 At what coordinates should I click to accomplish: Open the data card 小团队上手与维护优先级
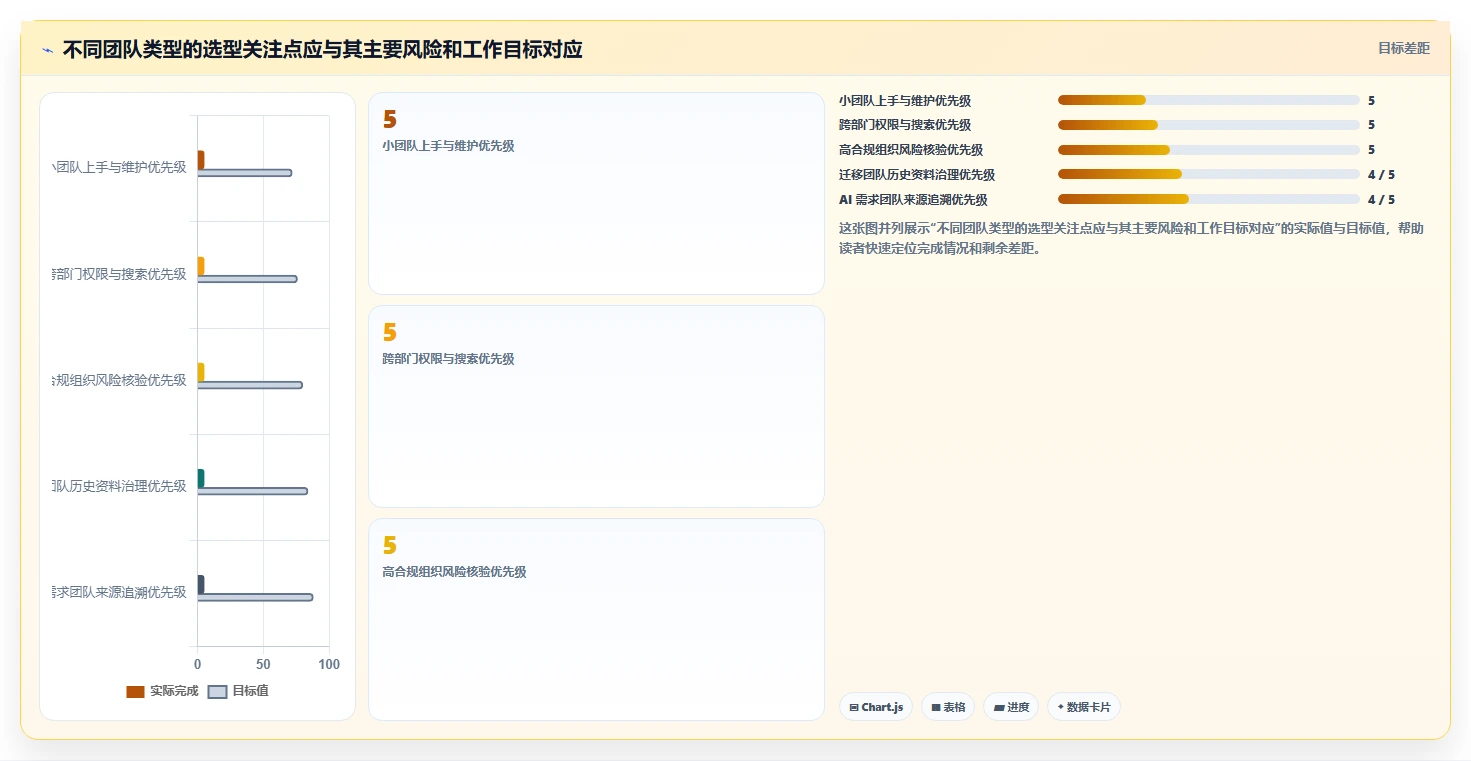pos(596,194)
